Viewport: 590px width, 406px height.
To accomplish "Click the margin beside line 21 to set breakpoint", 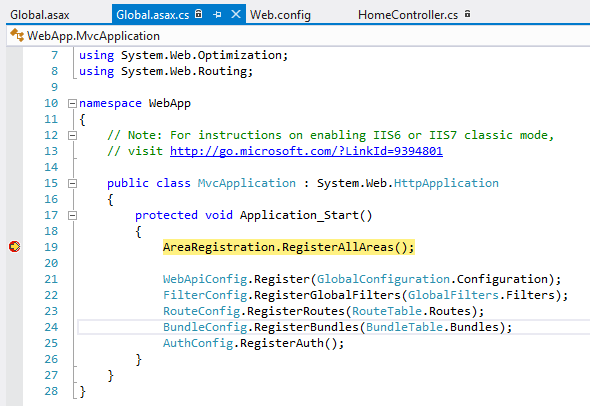I will (14, 279).
